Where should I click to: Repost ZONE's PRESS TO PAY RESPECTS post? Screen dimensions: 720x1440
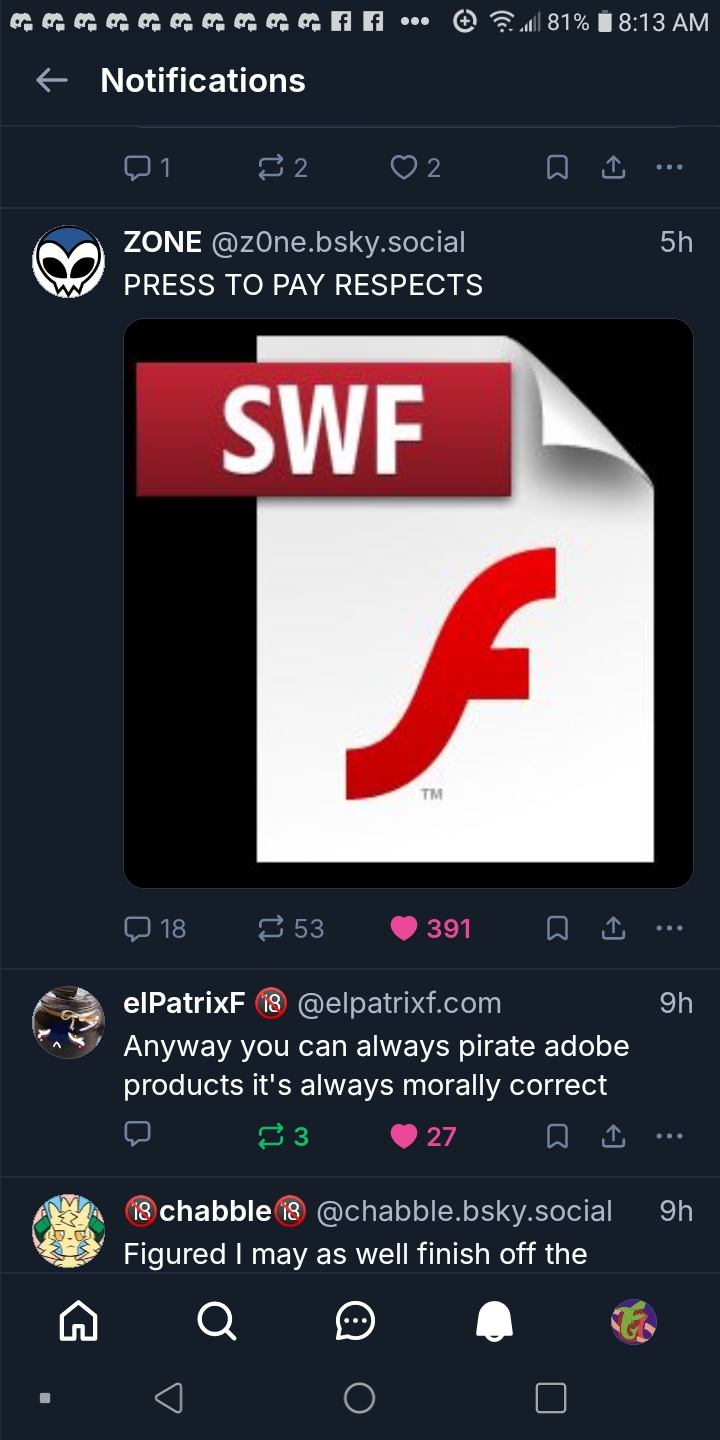[x=271, y=929]
